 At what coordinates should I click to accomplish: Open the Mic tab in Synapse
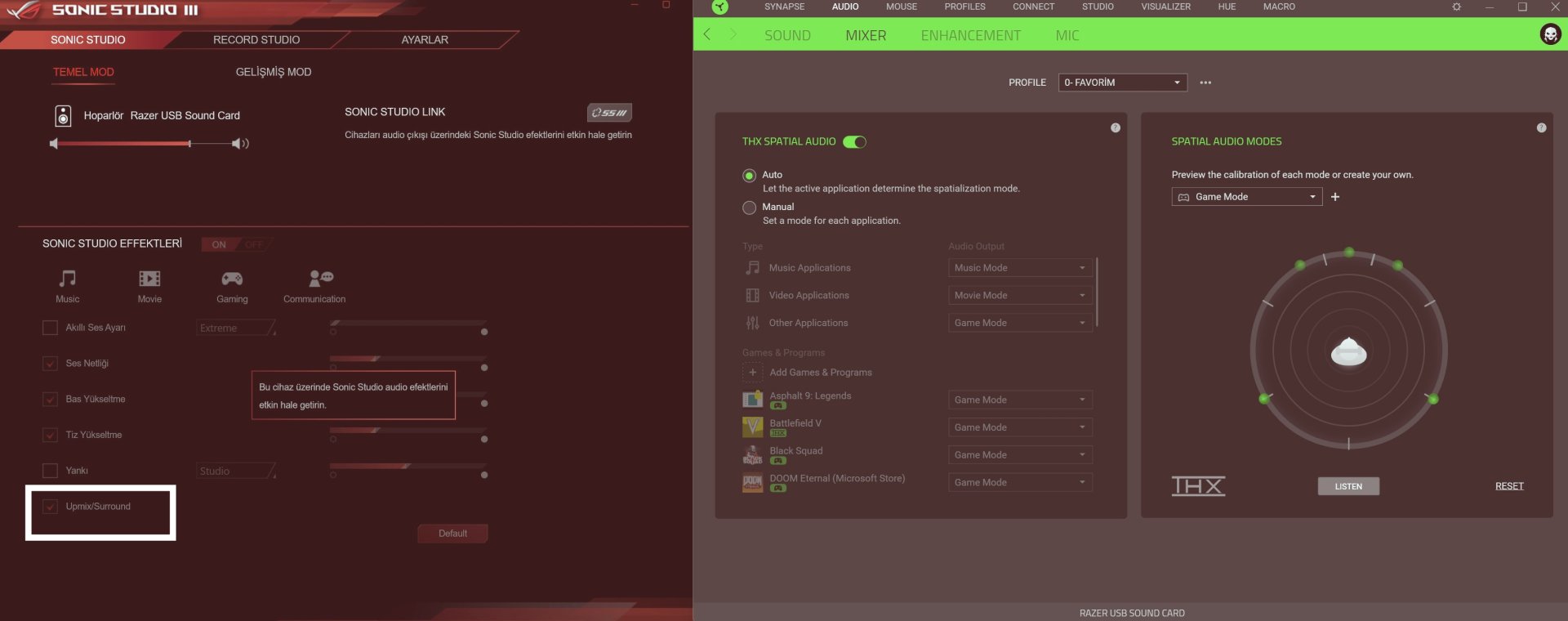(x=1067, y=36)
